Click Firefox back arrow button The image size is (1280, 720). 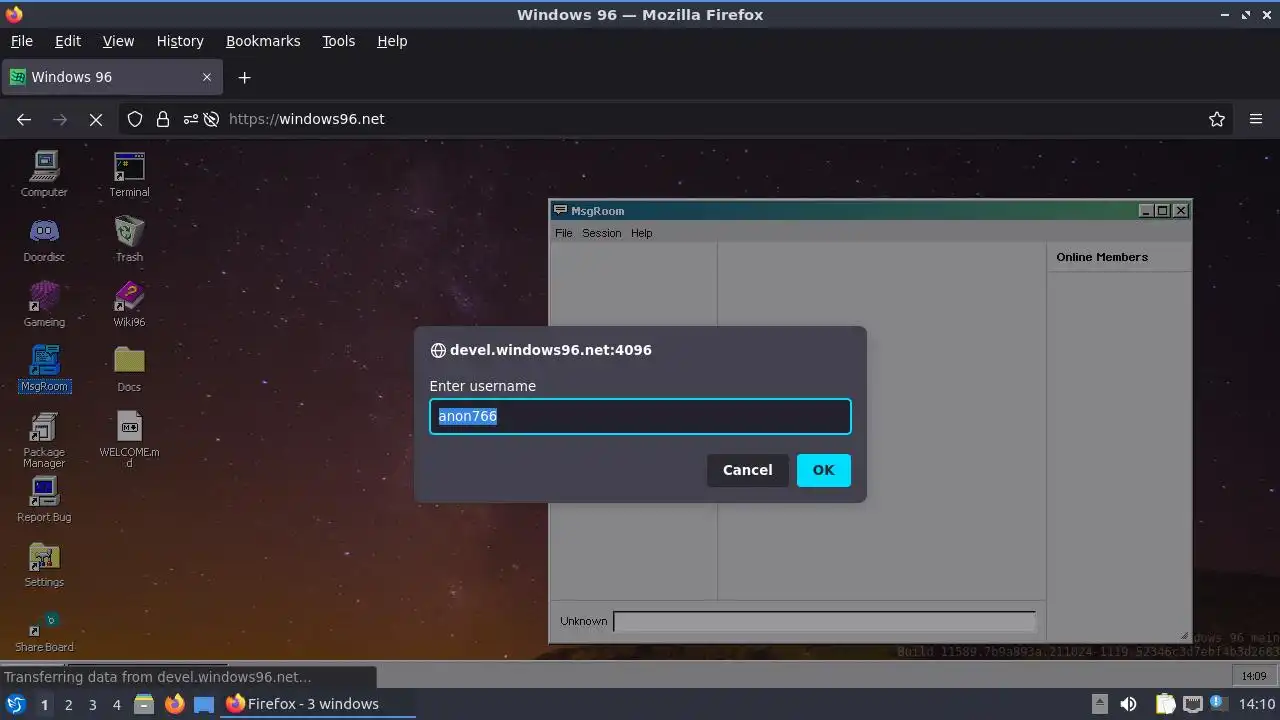[x=24, y=119]
